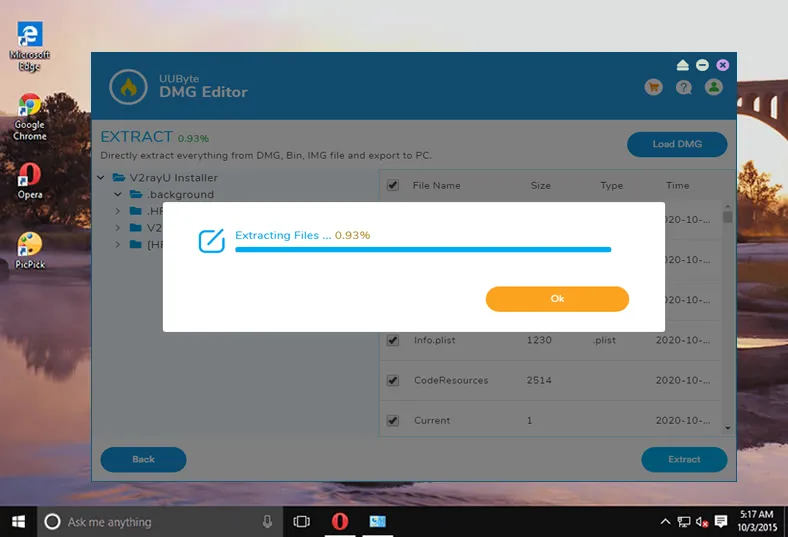Viewport: 788px width, 537px height.
Task: Open DMG Editor taskbar app icon
Action: [x=377, y=521]
